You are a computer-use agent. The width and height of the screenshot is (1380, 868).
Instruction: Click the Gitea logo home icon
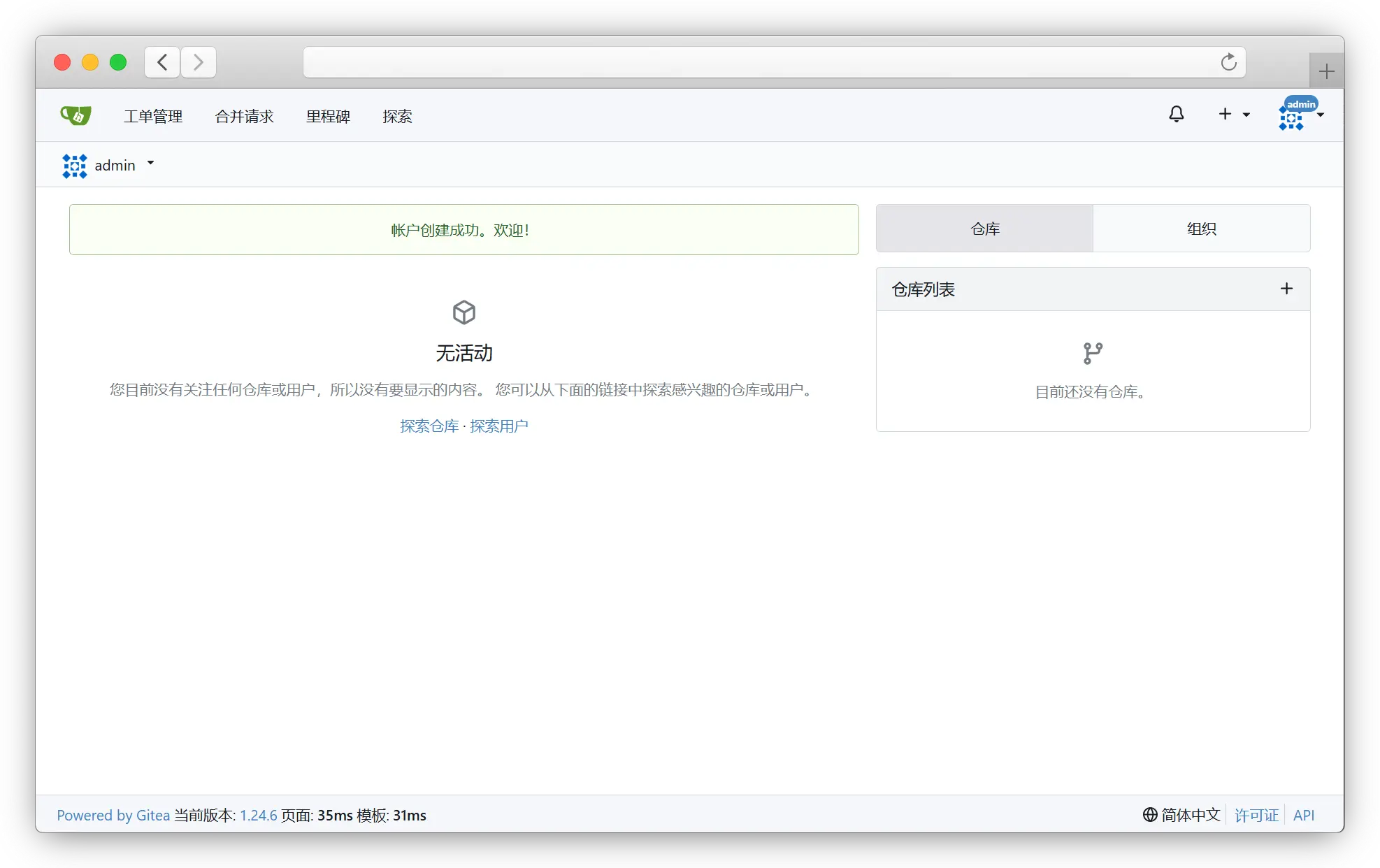click(x=76, y=115)
